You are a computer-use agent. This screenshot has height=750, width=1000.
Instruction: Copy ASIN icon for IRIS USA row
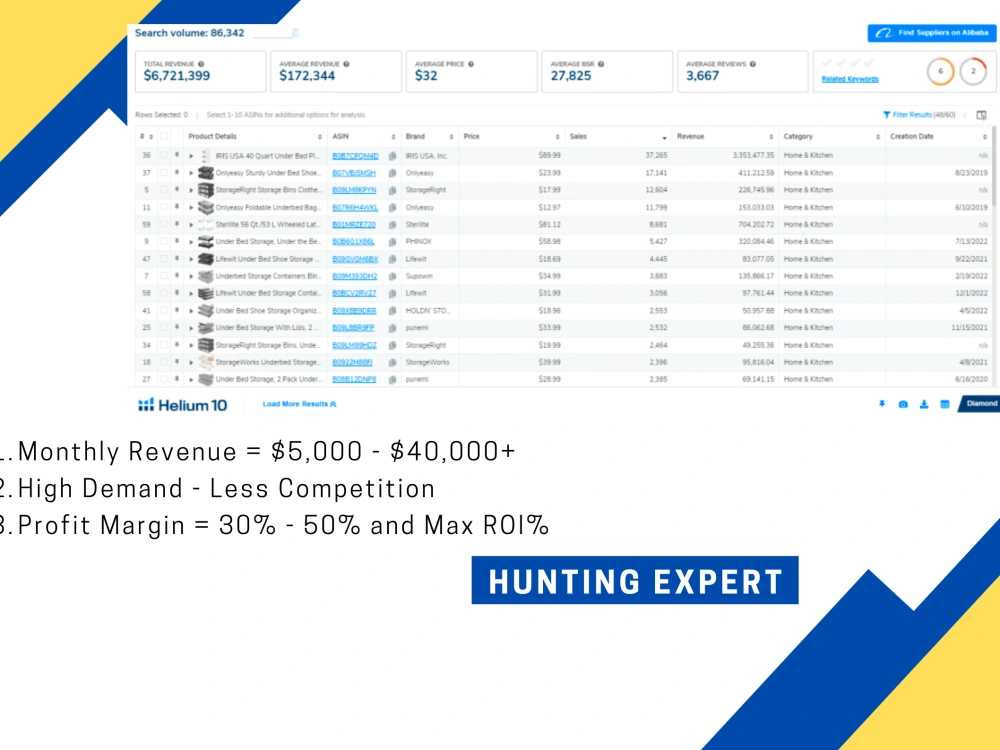pos(392,156)
